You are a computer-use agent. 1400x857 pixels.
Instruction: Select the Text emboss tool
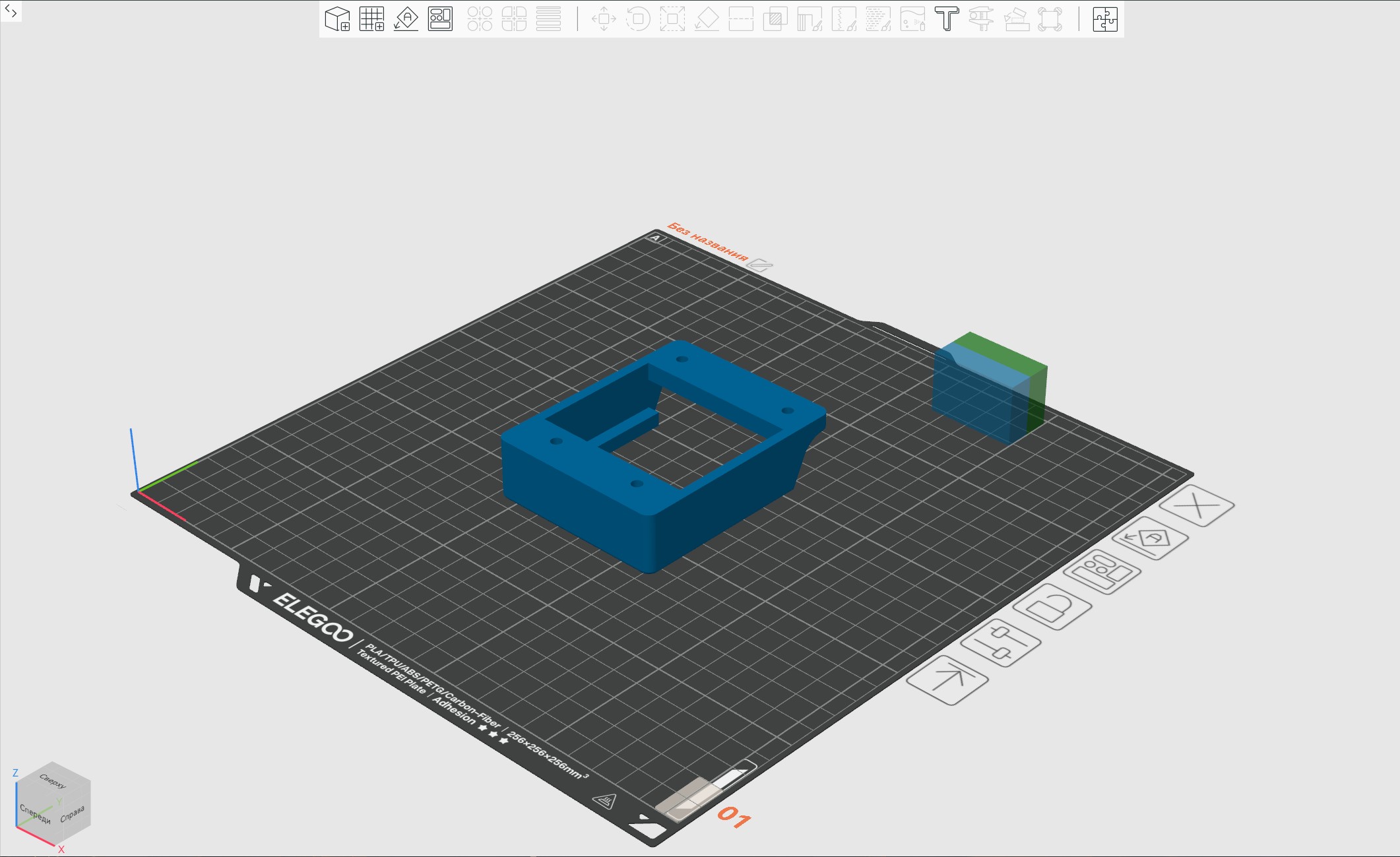tap(947, 18)
